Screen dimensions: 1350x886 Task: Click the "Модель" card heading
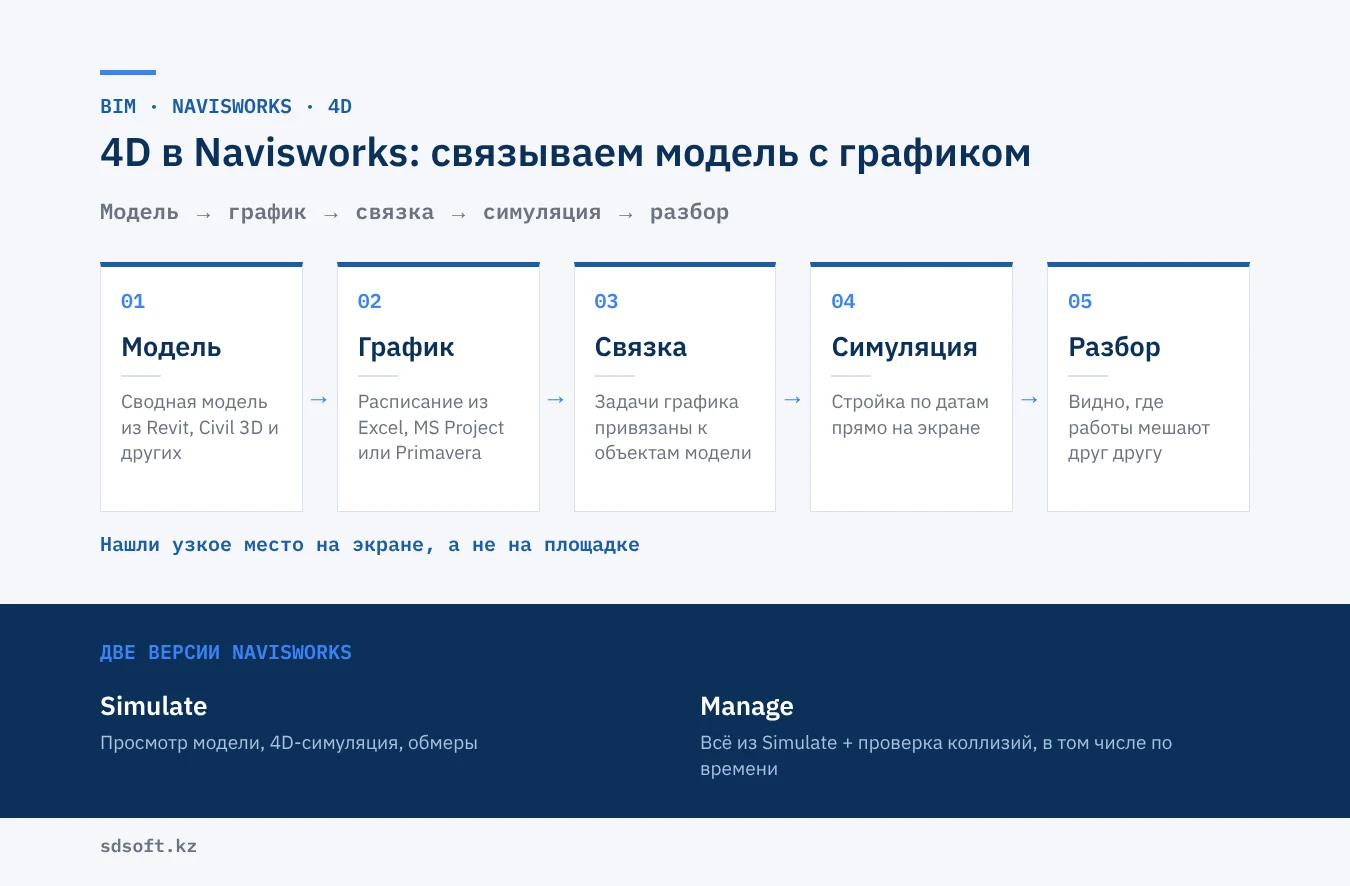pos(171,347)
